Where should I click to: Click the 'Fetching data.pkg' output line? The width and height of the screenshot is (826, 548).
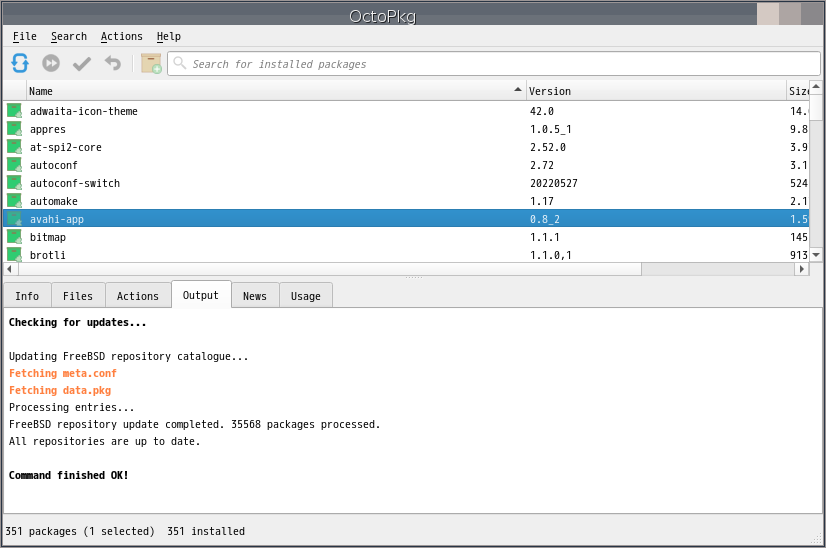(x=60, y=390)
